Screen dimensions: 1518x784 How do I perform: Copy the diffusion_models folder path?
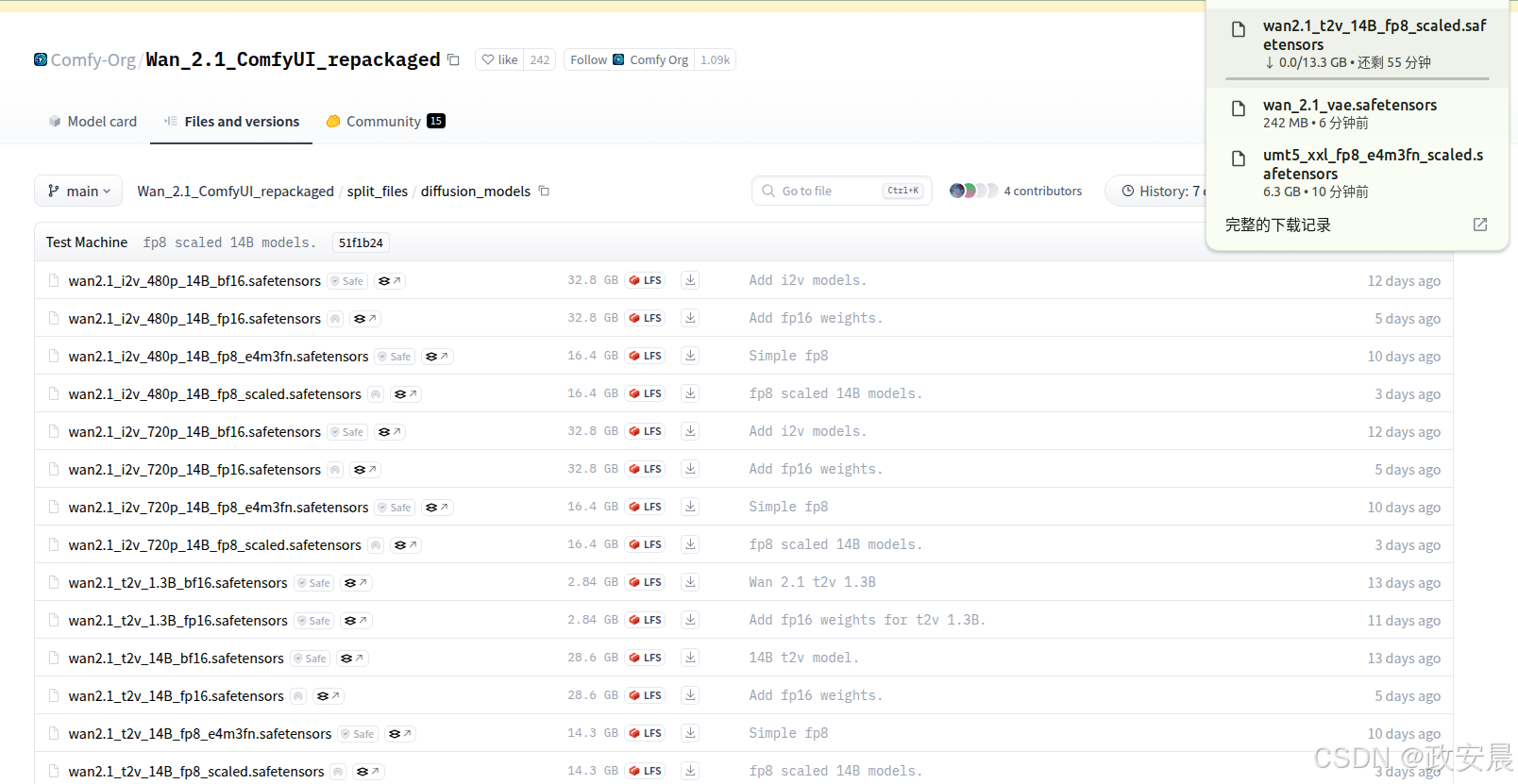544,191
